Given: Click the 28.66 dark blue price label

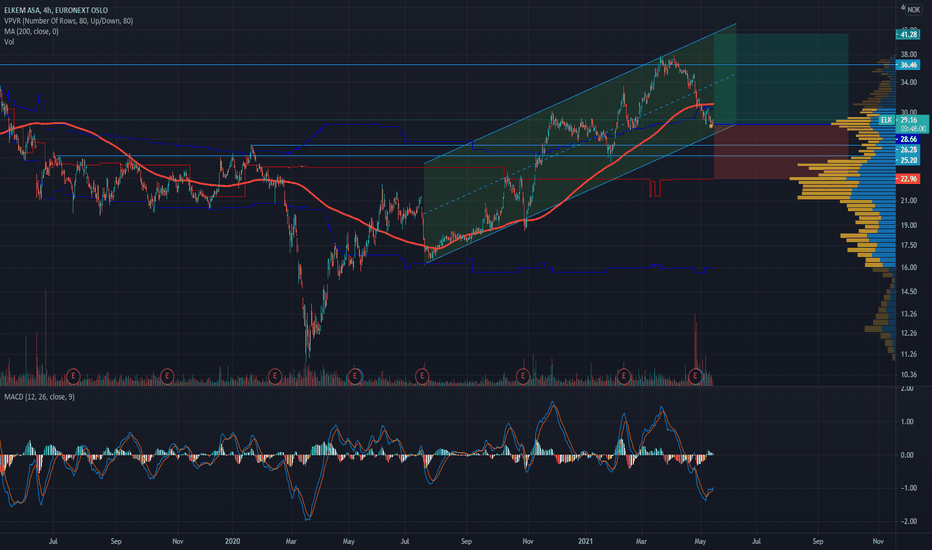Looking at the screenshot, I should point(908,139).
